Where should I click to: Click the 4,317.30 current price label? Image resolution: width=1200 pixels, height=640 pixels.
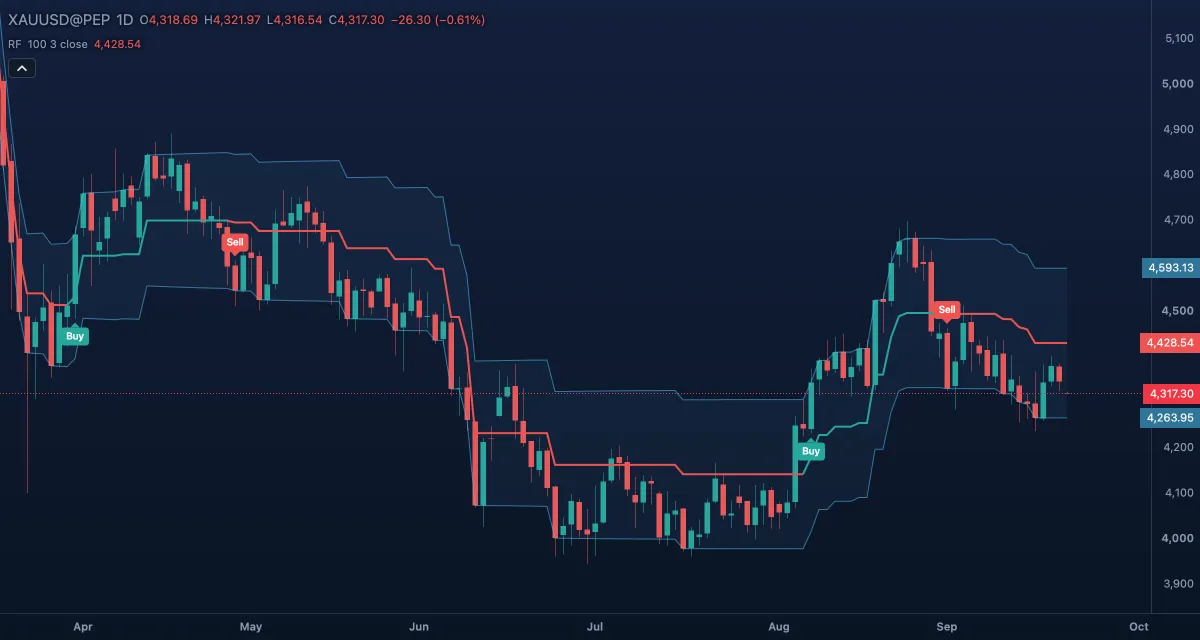coord(1169,394)
